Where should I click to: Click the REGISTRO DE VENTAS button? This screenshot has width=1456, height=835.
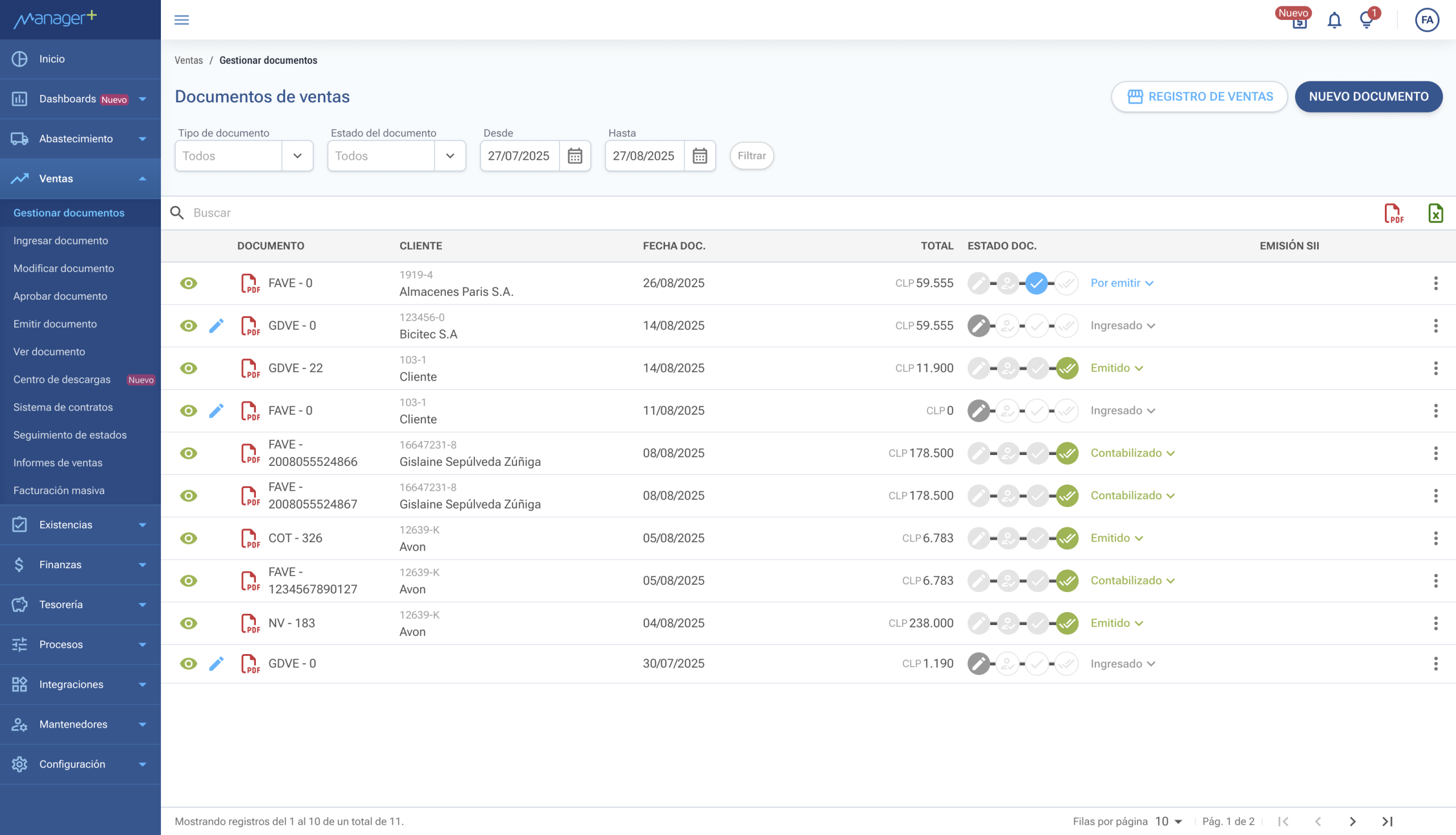[x=1199, y=96]
